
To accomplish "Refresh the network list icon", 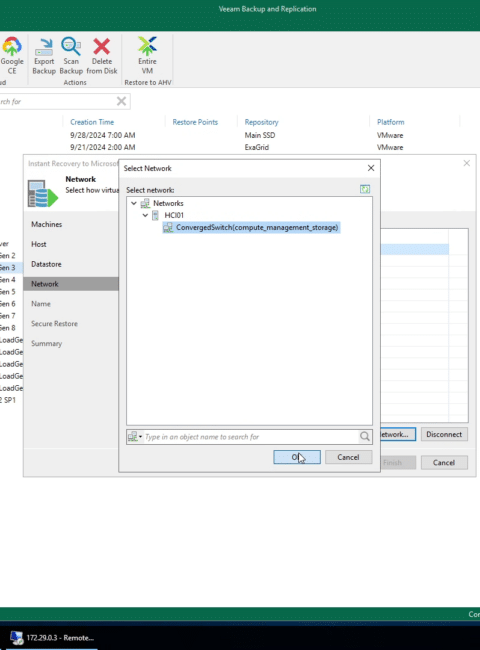I will (x=365, y=189).
